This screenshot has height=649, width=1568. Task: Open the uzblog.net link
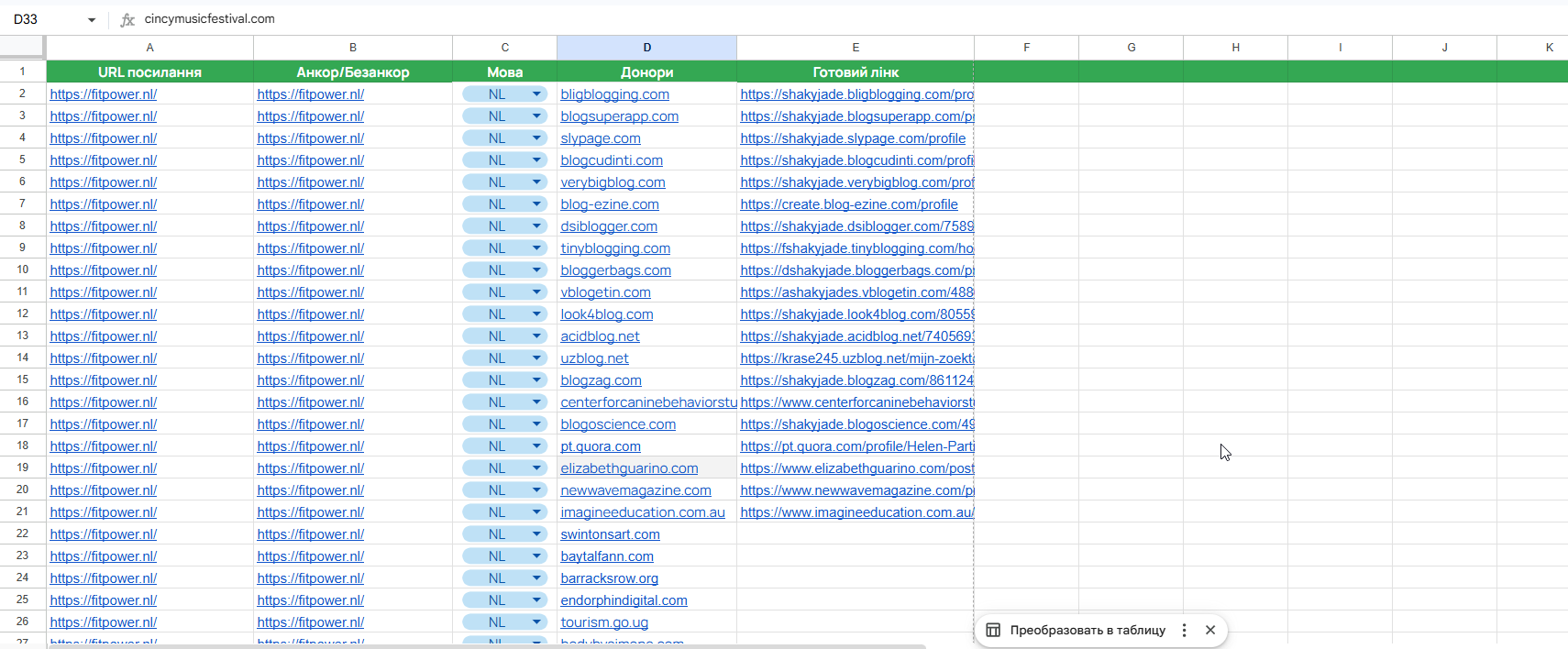coord(594,358)
